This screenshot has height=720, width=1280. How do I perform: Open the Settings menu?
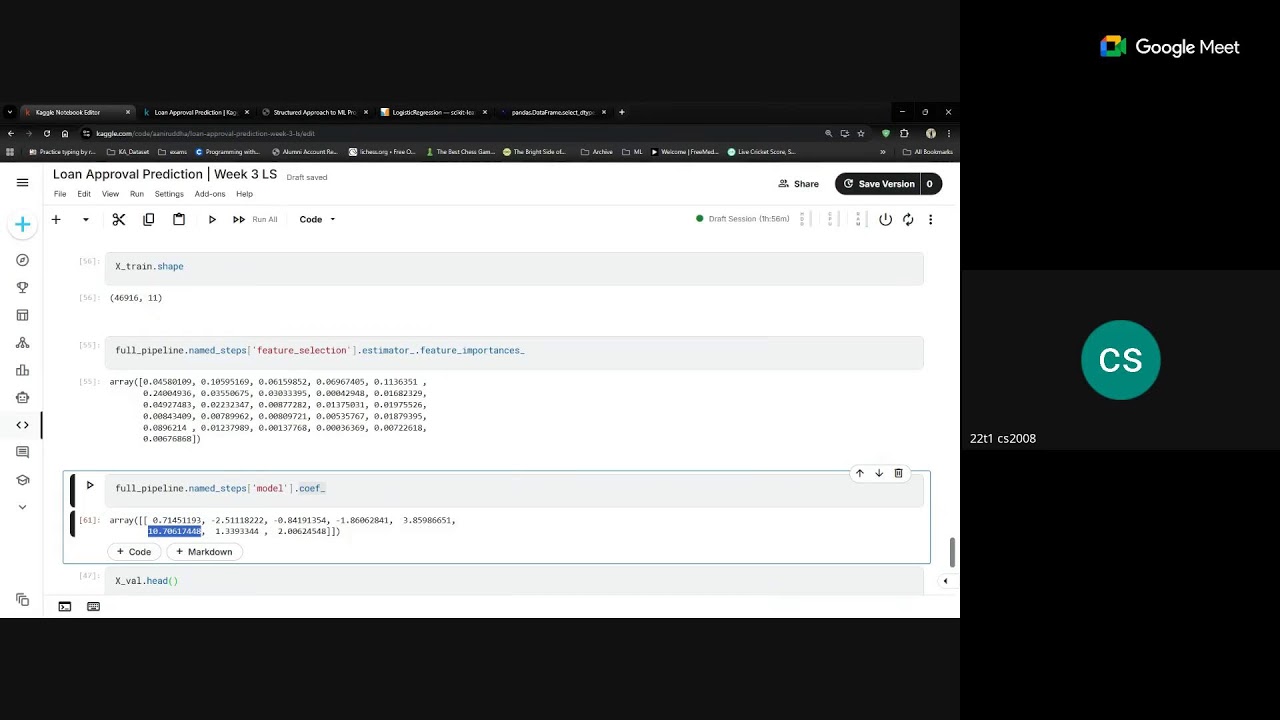coord(169,194)
